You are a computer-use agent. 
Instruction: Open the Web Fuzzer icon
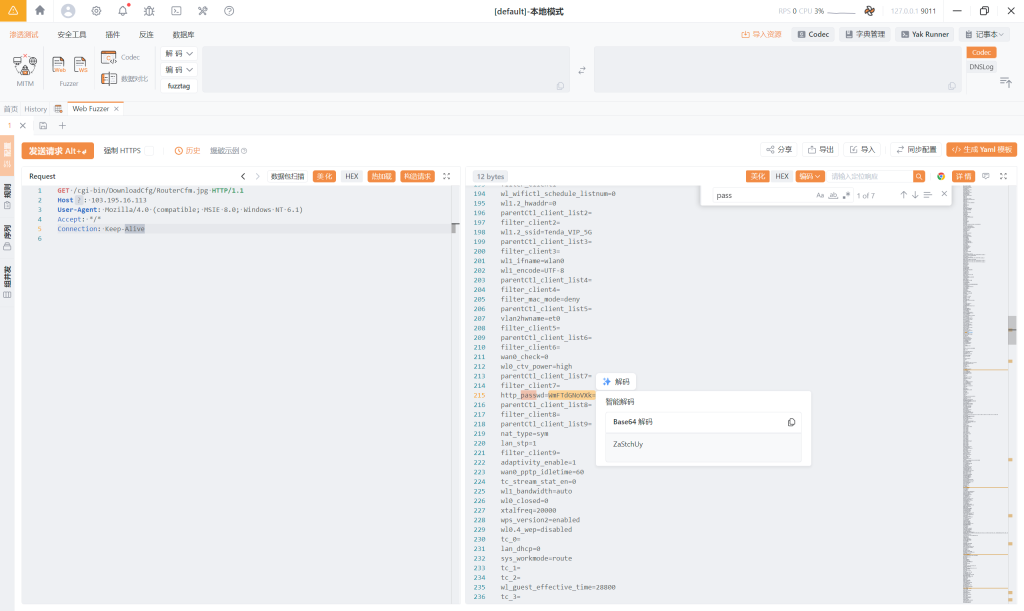60,65
